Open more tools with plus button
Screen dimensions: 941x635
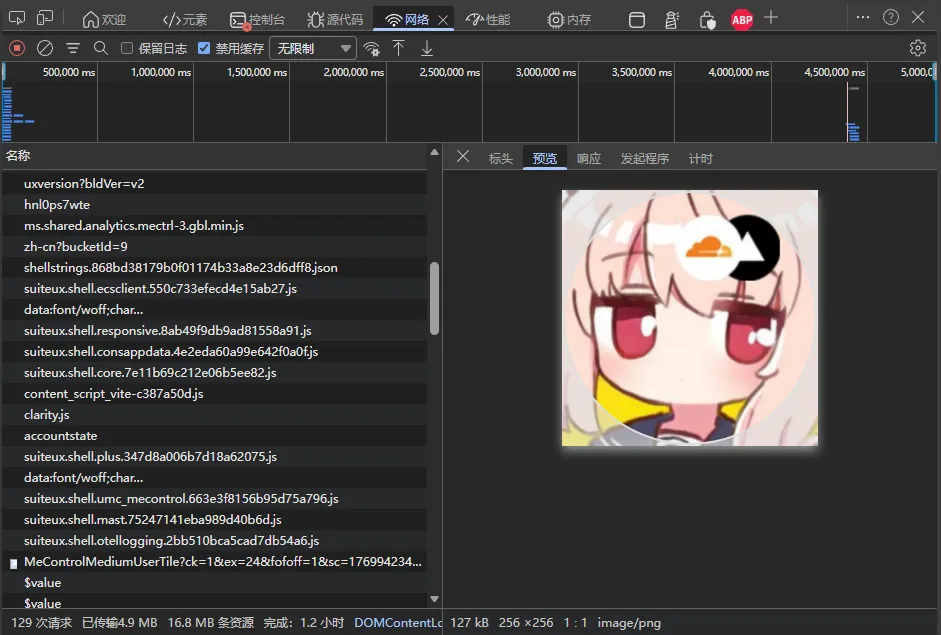click(771, 18)
